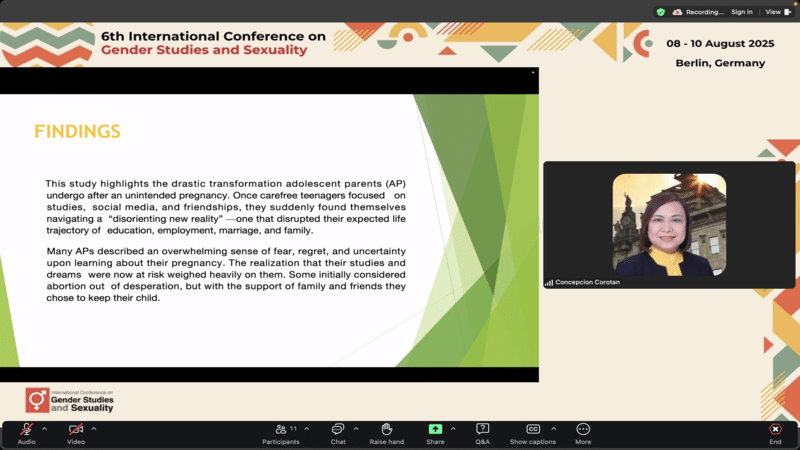Expand video options arrow next to Video
The image size is (800, 450).
94,428
